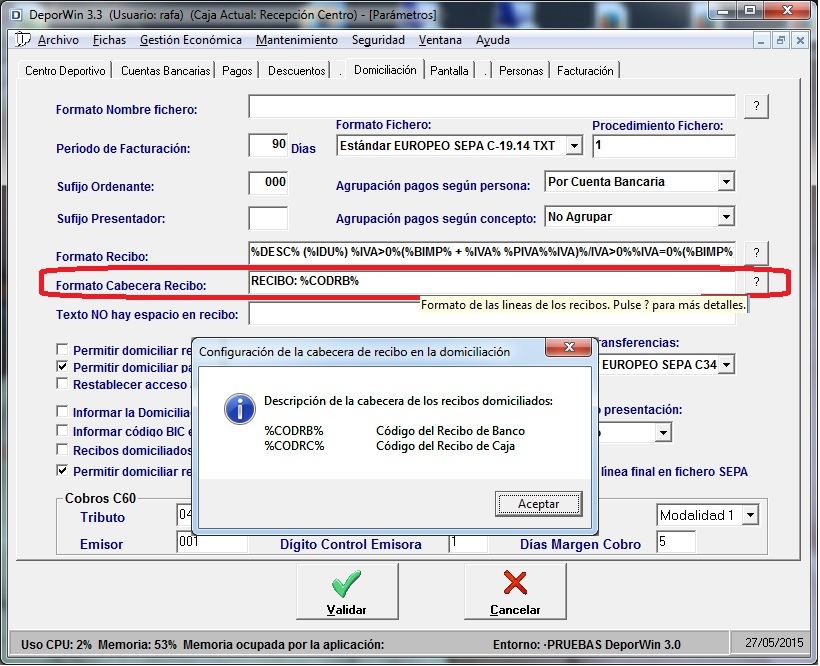Open the Gestión Económica menu
The height and width of the screenshot is (666, 820).
click(191, 40)
